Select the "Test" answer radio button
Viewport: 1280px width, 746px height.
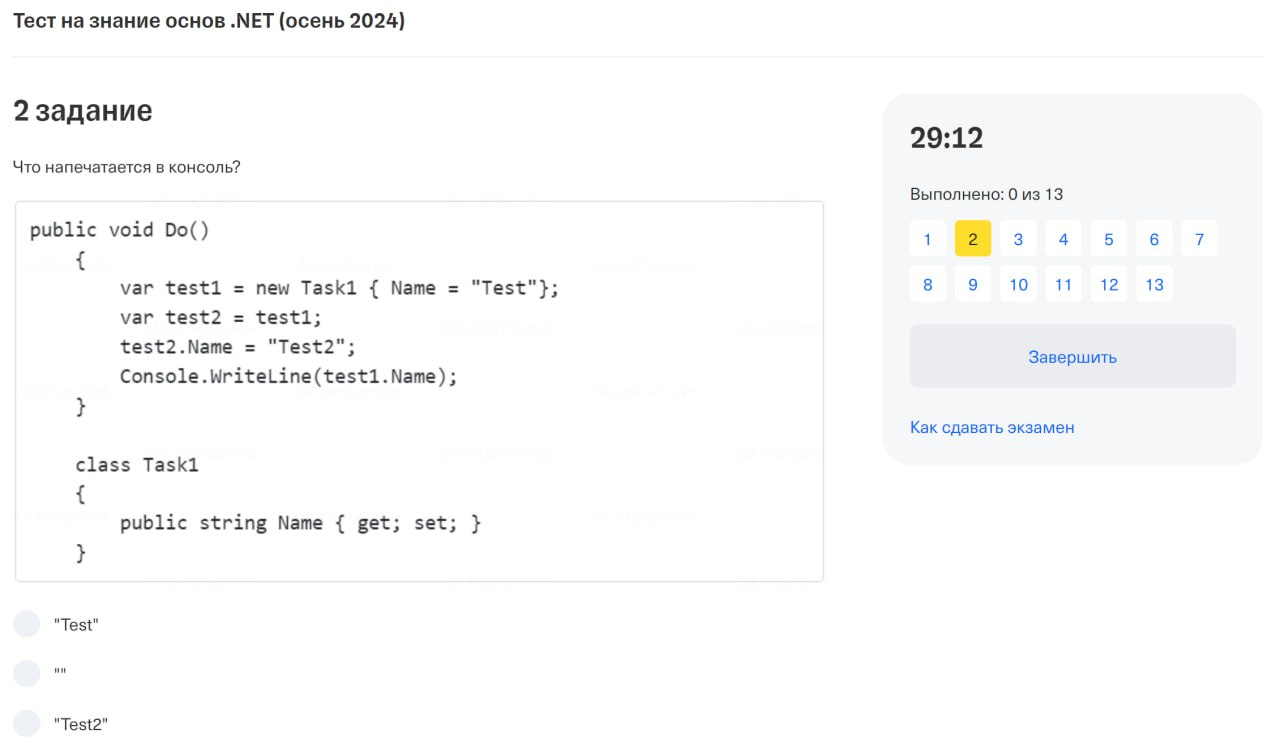(27, 625)
